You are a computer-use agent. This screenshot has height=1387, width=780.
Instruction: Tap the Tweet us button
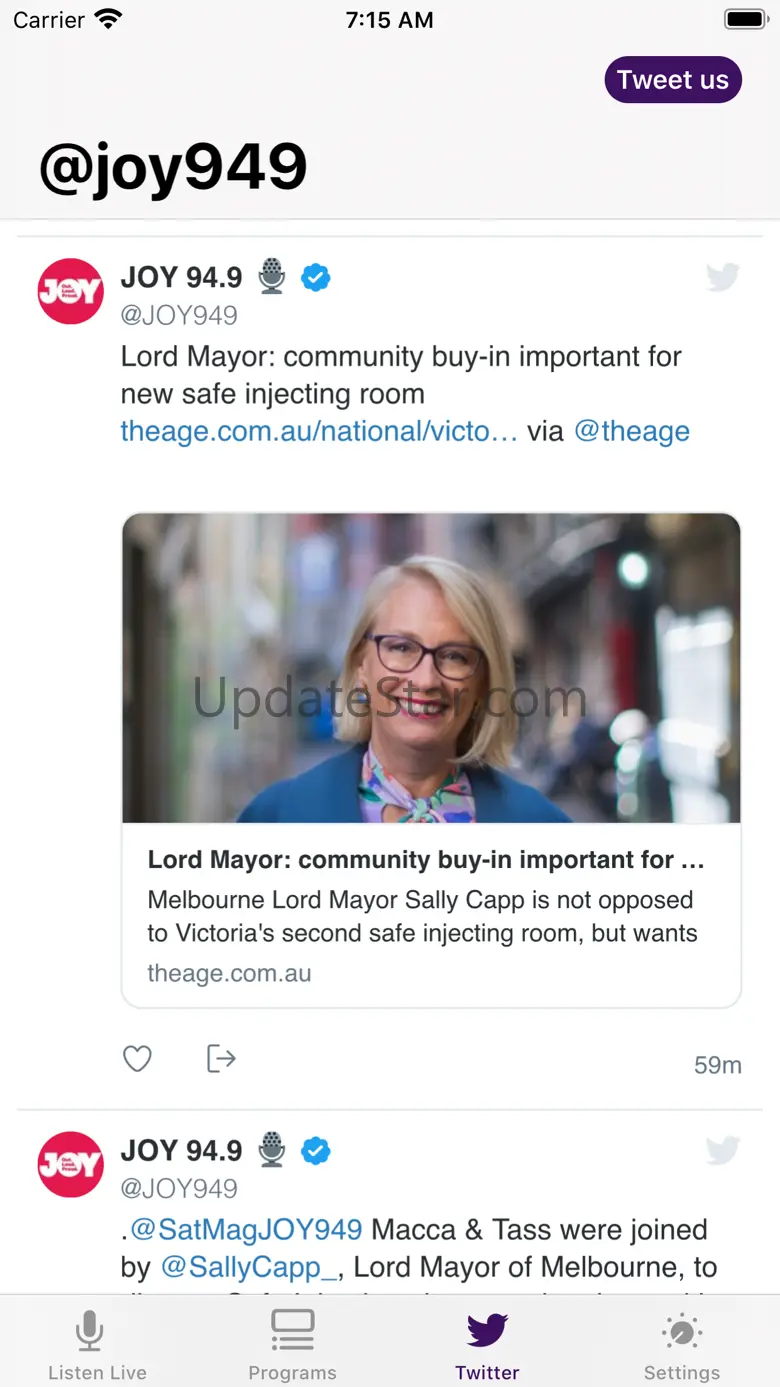tap(673, 80)
